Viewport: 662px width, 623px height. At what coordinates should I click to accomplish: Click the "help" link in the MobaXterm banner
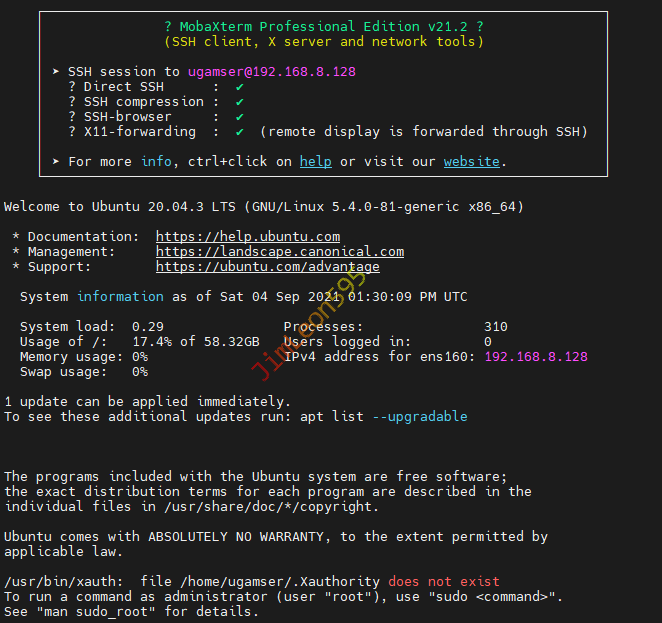coord(316,161)
